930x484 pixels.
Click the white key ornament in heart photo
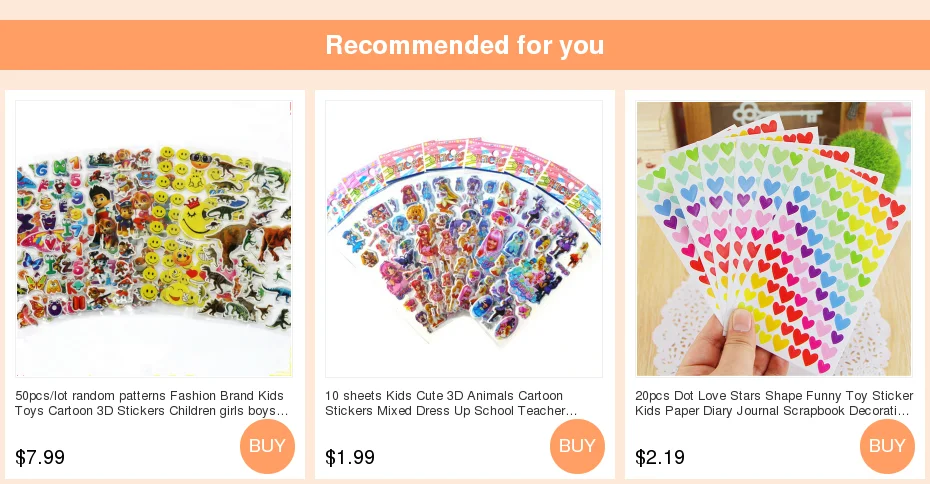(776, 115)
